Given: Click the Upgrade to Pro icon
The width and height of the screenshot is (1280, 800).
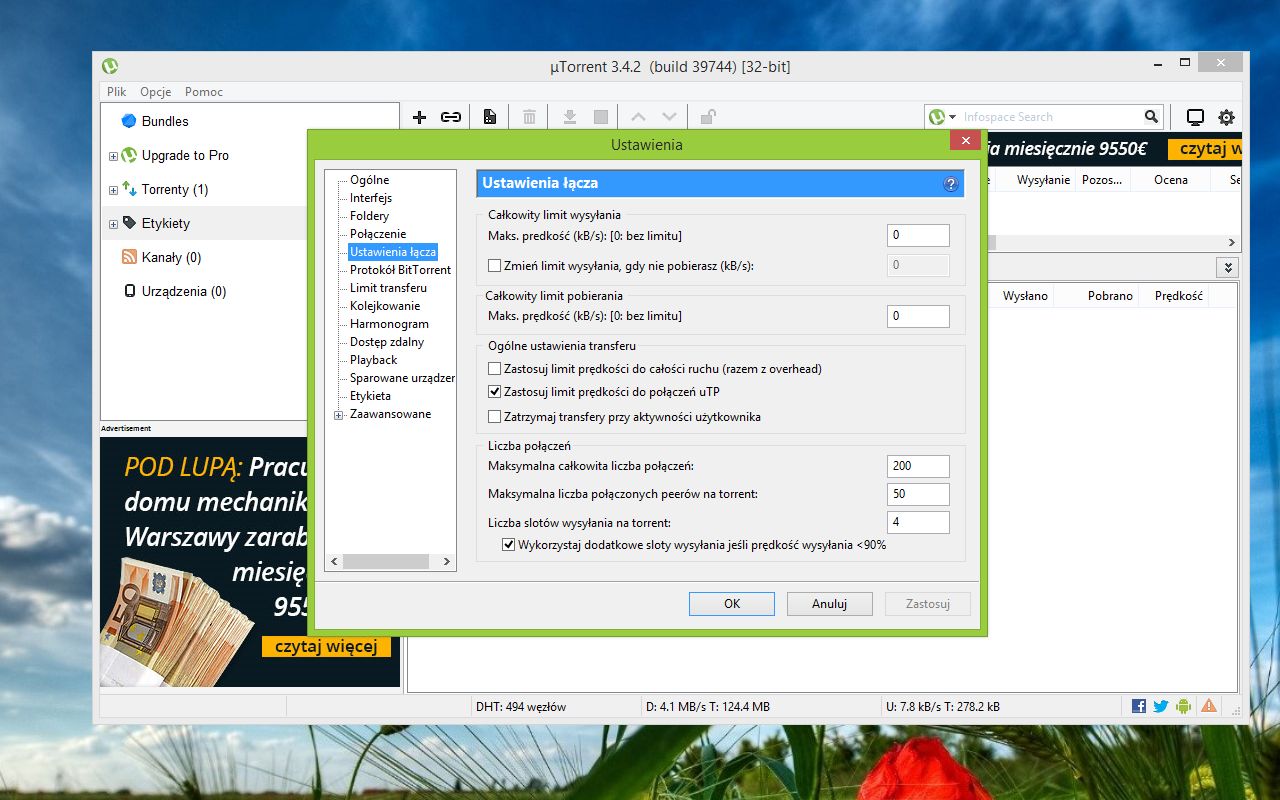Looking at the screenshot, I should coord(129,155).
